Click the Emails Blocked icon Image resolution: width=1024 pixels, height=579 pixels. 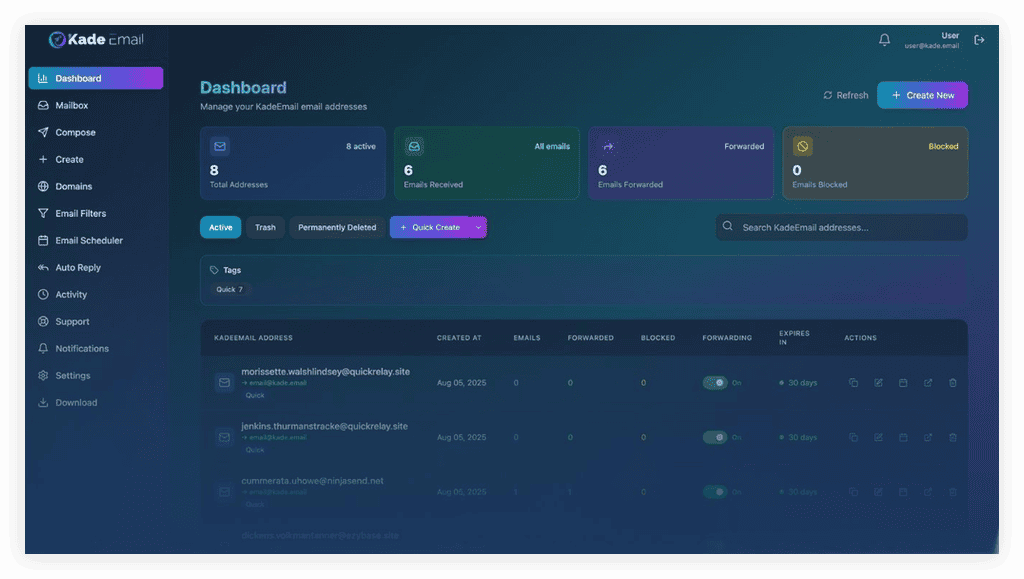click(803, 146)
